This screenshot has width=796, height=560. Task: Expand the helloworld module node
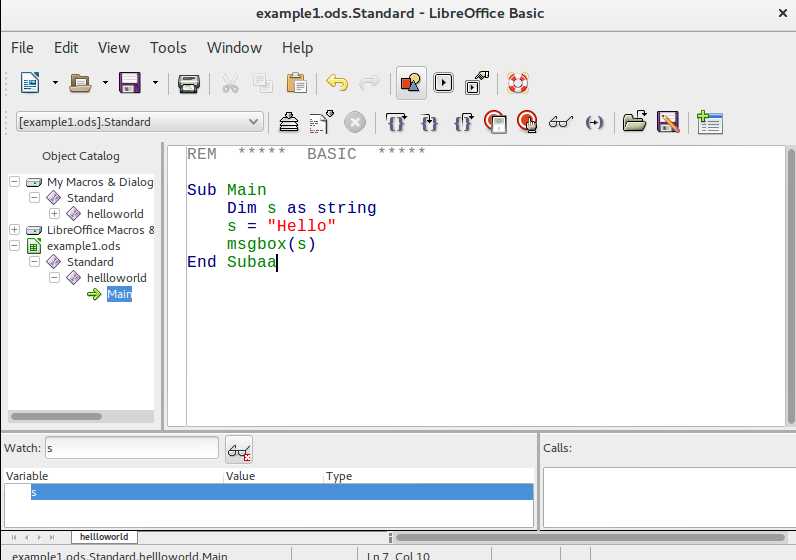coord(54,213)
